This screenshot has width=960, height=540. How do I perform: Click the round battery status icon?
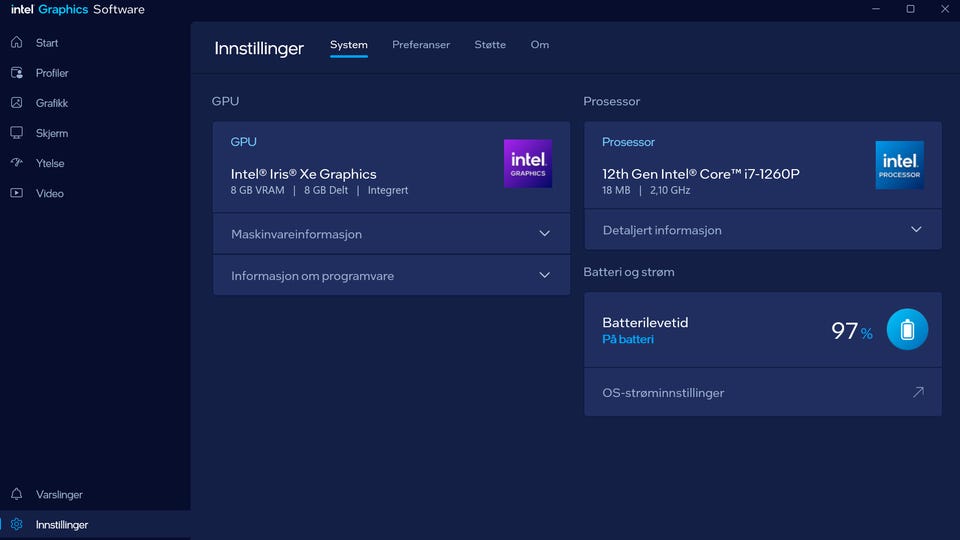(x=907, y=329)
